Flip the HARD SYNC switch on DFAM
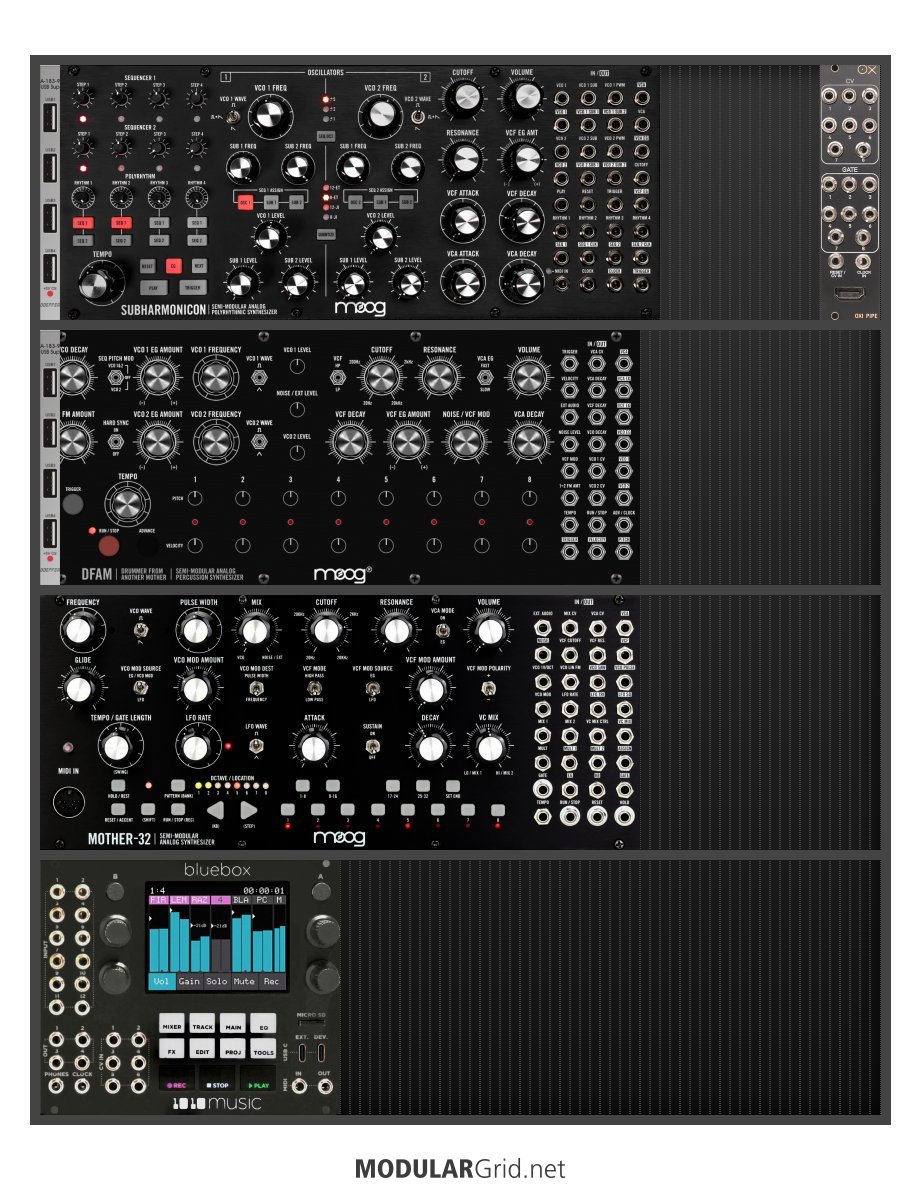 (x=116, y=441)
